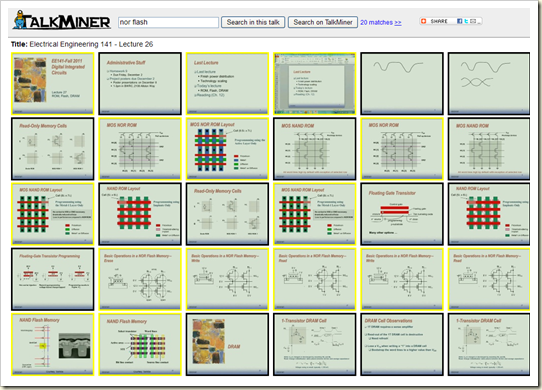Share the talk on Twitter
The height and width of the screenshot is (390, 542).
point(466,21)
